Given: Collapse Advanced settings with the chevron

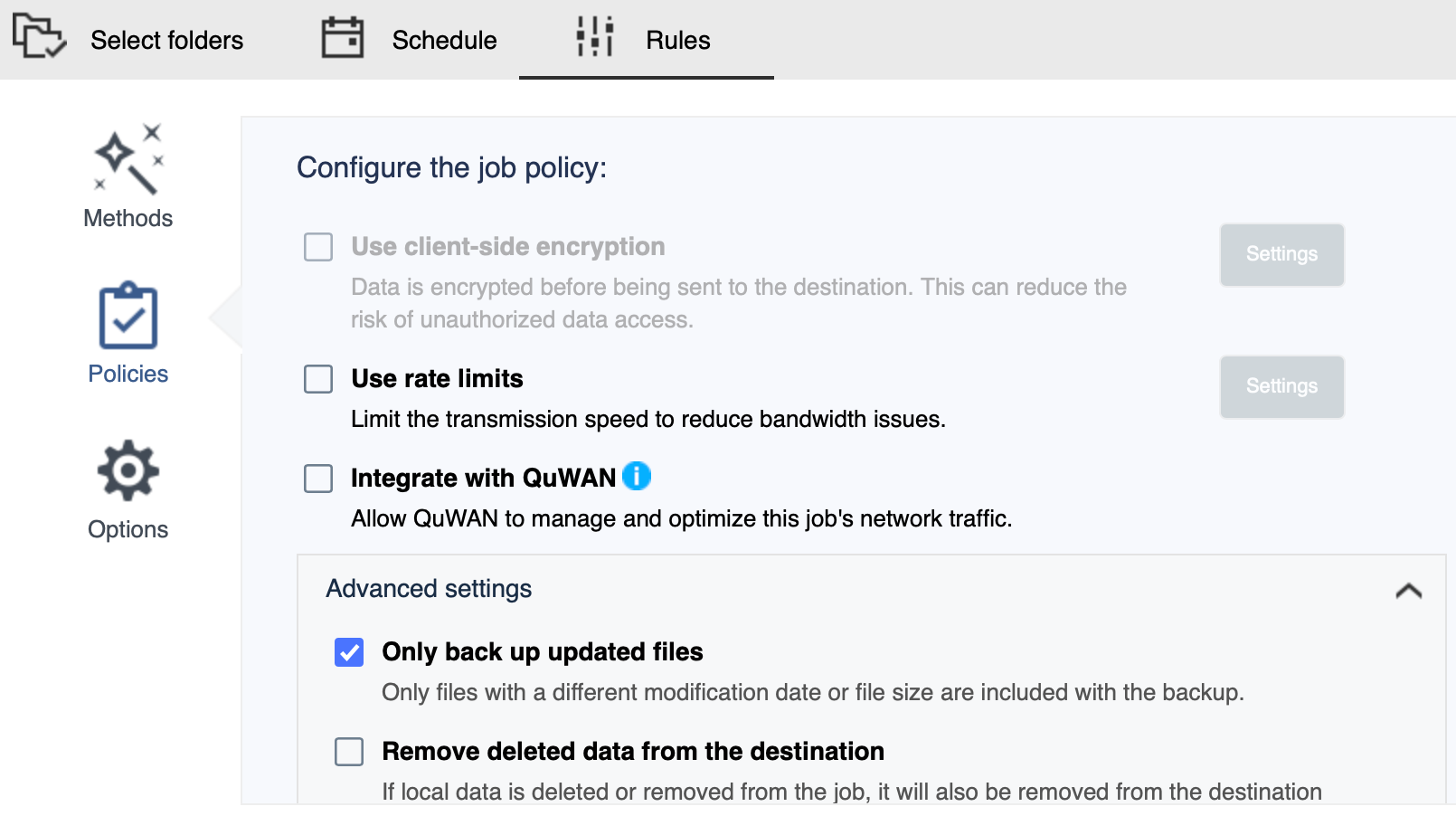Looking at the screenshot, I should 1408,591.
